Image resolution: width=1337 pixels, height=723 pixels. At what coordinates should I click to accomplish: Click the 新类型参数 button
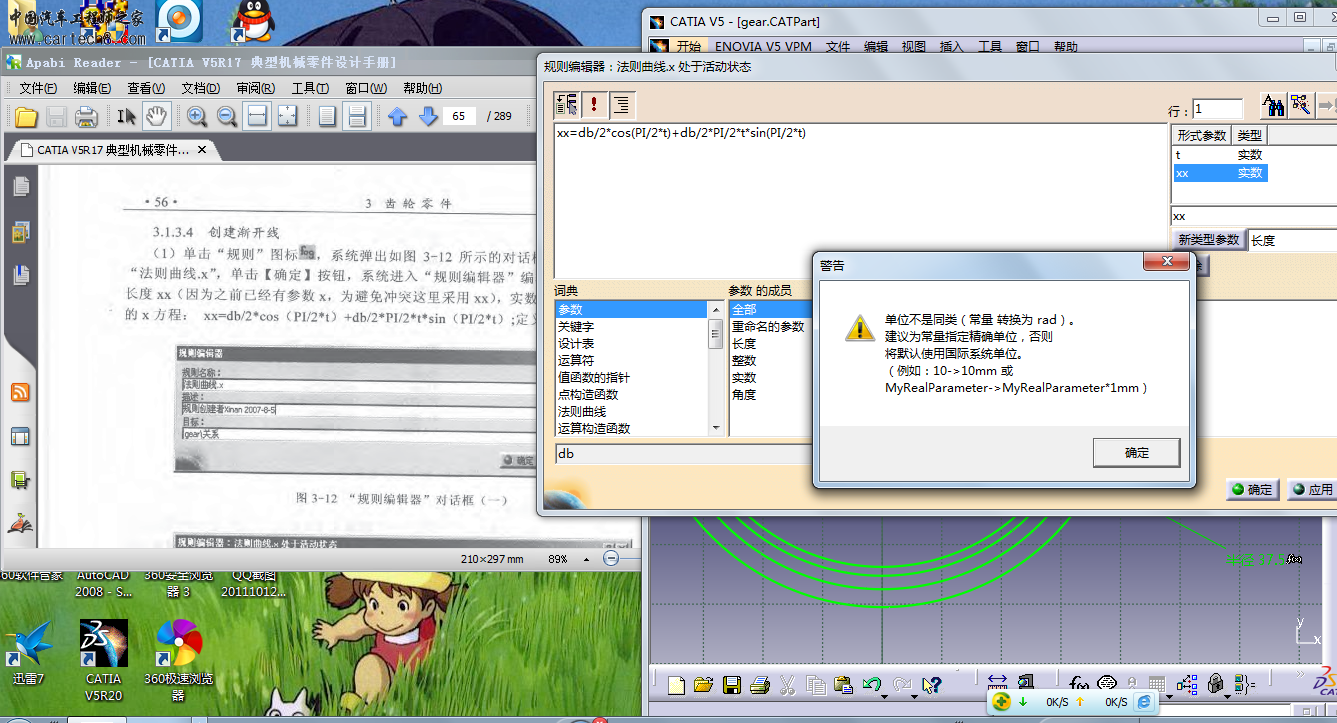pyautogui.click(x=1208, y=240)
